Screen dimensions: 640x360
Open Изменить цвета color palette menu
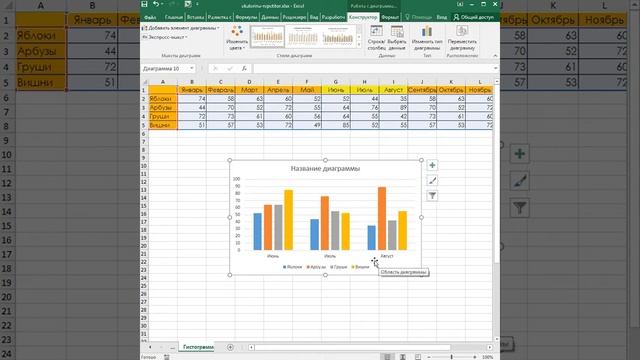[236, 38]
